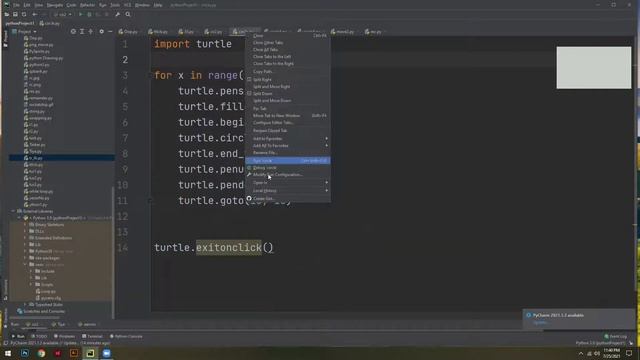Choose the highlighted Run entry
The height and width of the screenshot is (360, 640).
click(288, 161)
